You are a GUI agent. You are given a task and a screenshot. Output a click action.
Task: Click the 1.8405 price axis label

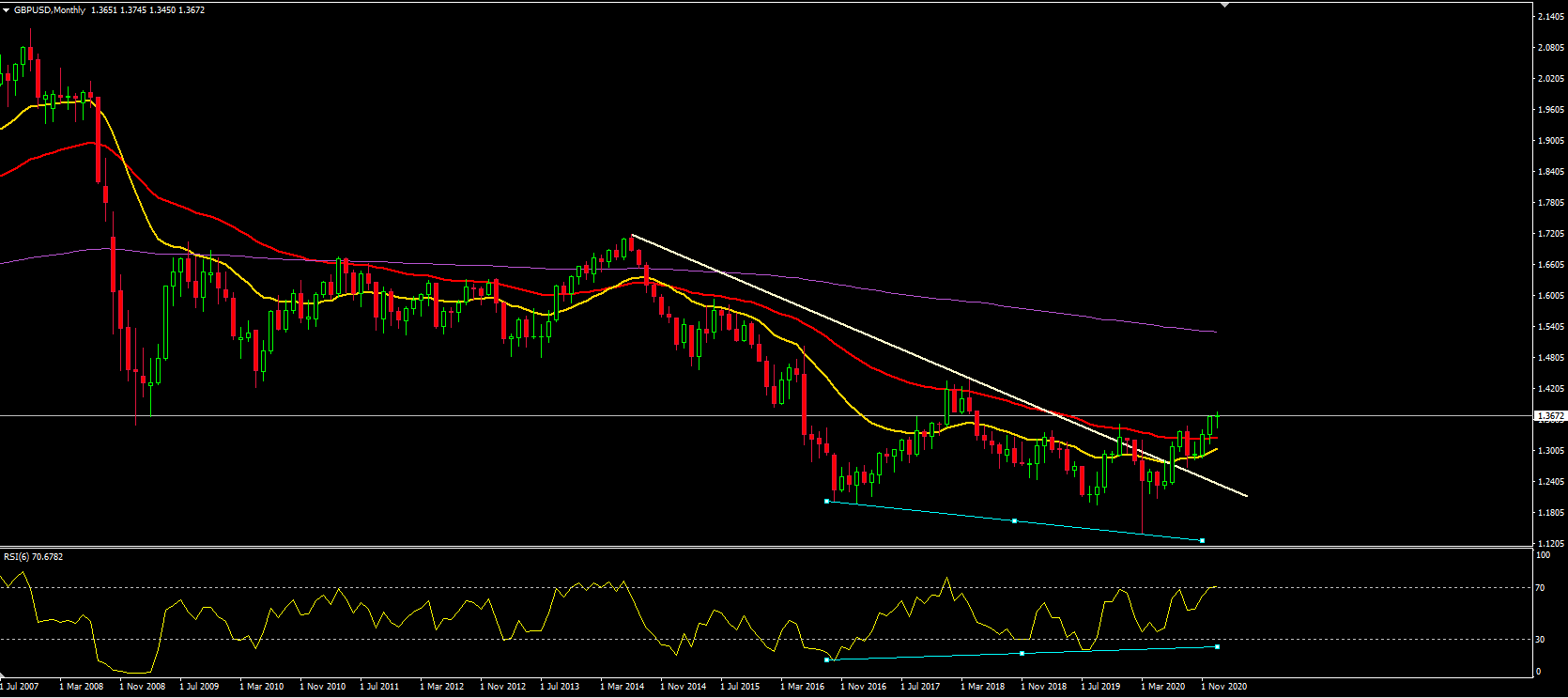coord(1551,172)
